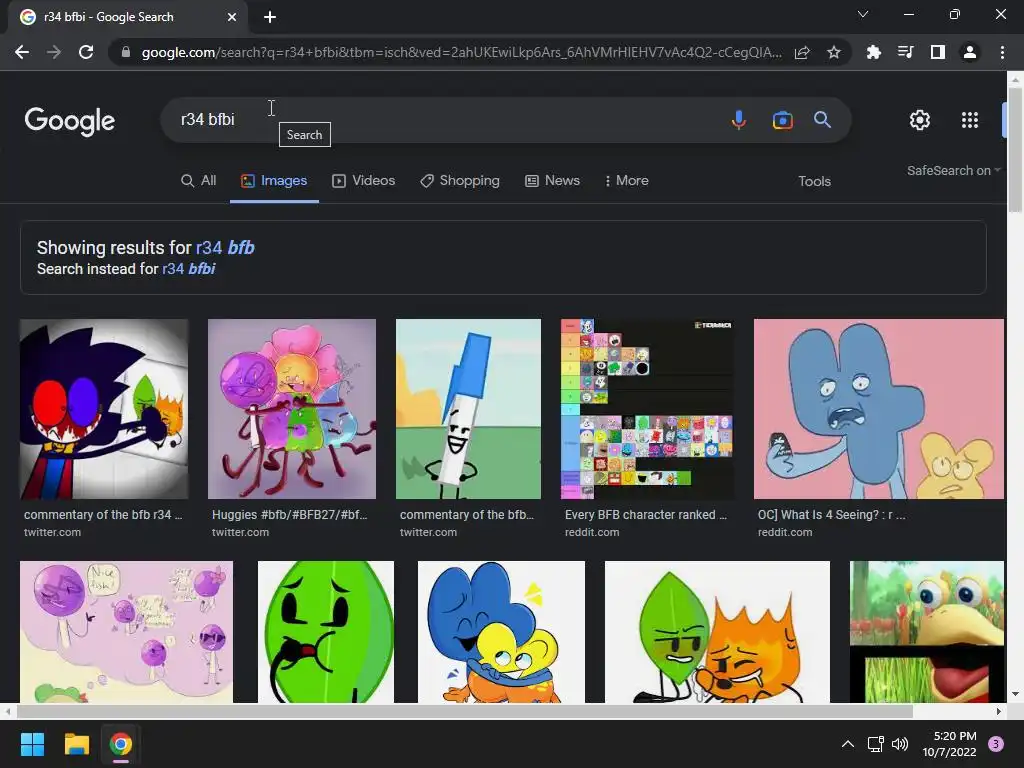Go back to the previous page
The image size is (1024, 768).
(22, 52)
